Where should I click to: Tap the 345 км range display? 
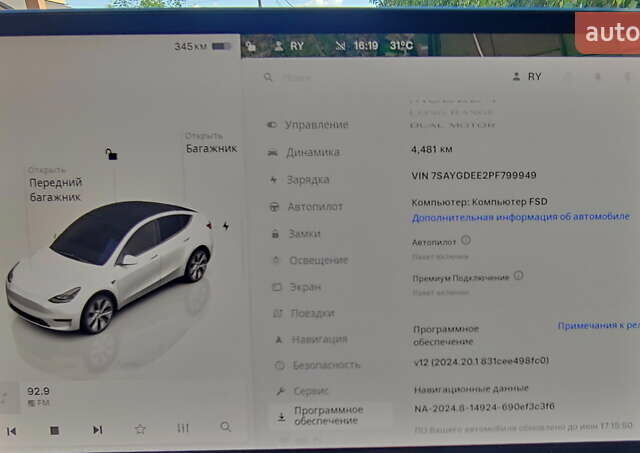pyautogui.click(x=190, y=47)
